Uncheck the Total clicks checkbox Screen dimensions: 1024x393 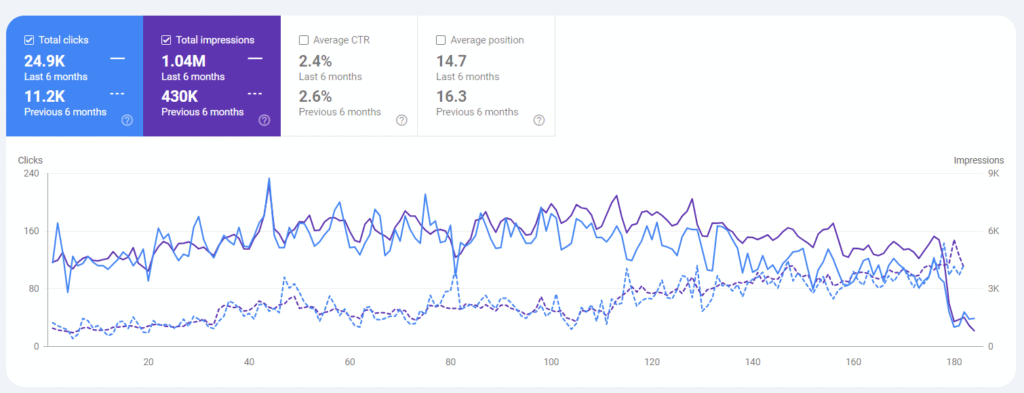[29, 40]
